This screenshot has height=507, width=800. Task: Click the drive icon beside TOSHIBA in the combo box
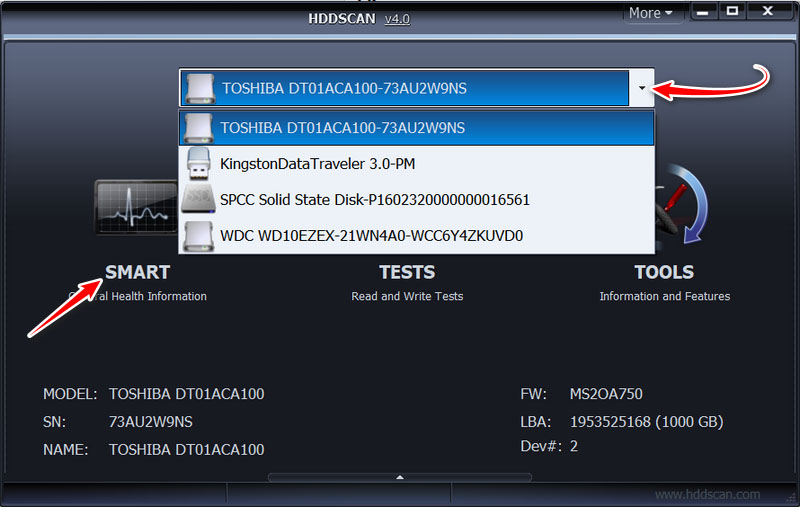(199, 88)
